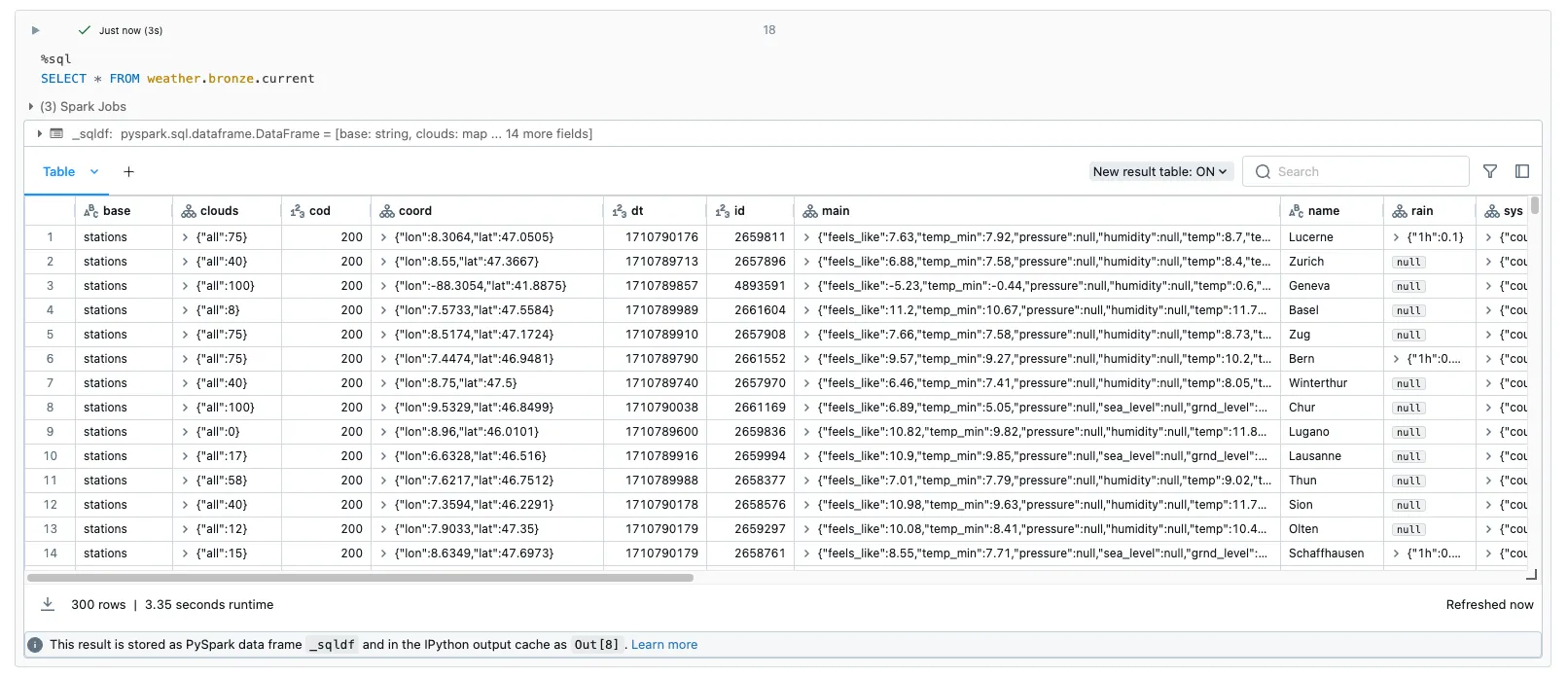
Task: Click the run cell play icon
Action: click(36, 30)
